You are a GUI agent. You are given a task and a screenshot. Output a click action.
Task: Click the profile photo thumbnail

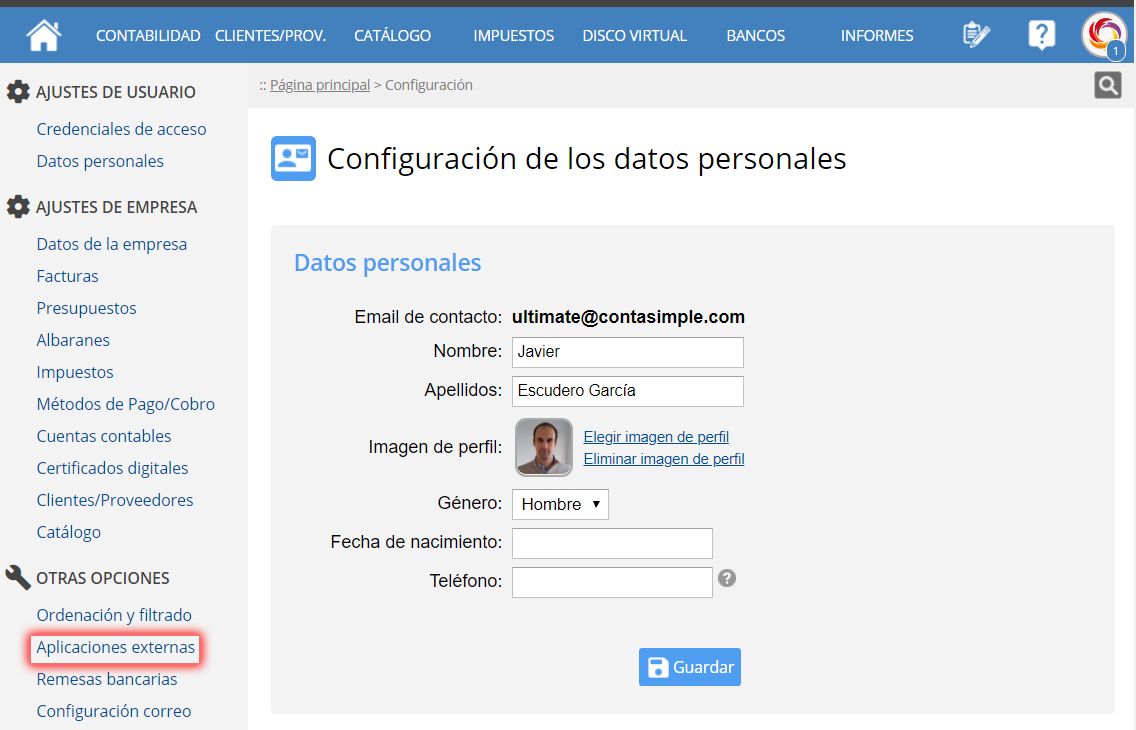[x=544, y=447]
